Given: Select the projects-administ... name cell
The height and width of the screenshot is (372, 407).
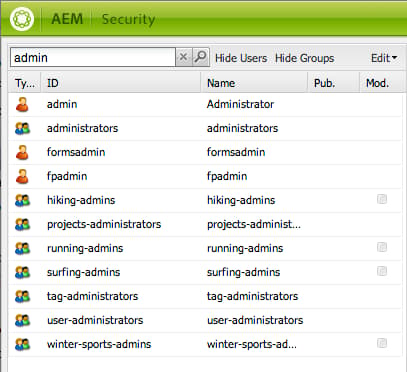Looking at the screenshot, I should click(254, 224).
